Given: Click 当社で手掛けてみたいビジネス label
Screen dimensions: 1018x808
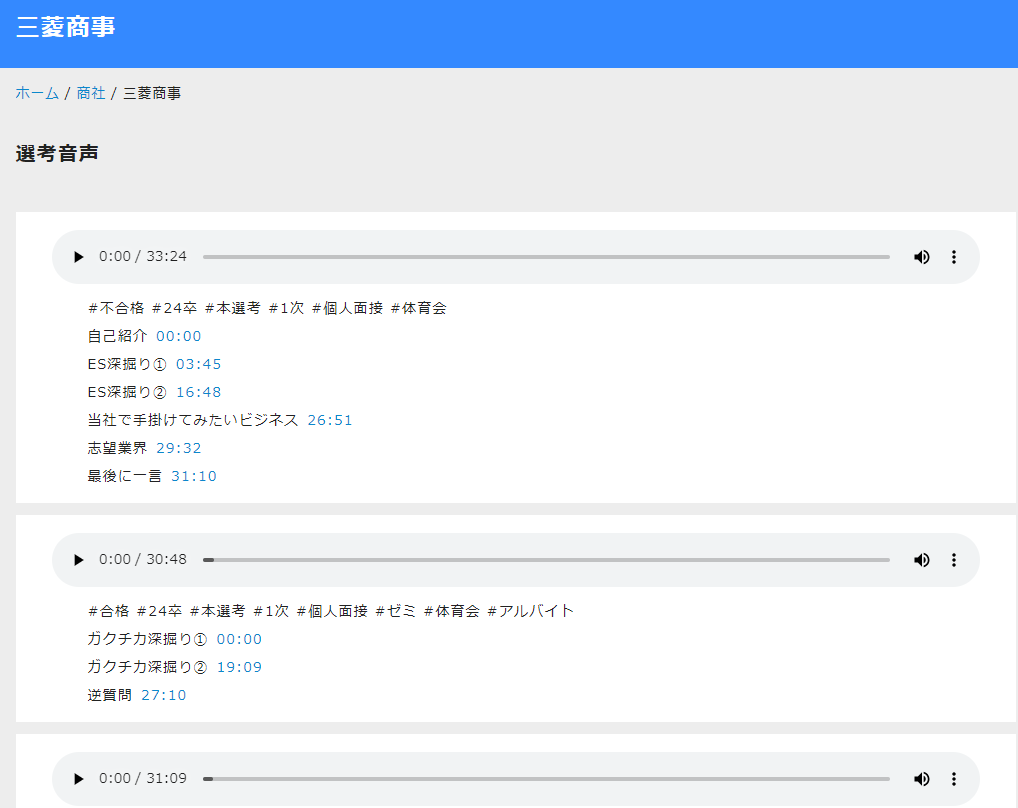Looking at the screenshot, I should pos(193,420).
